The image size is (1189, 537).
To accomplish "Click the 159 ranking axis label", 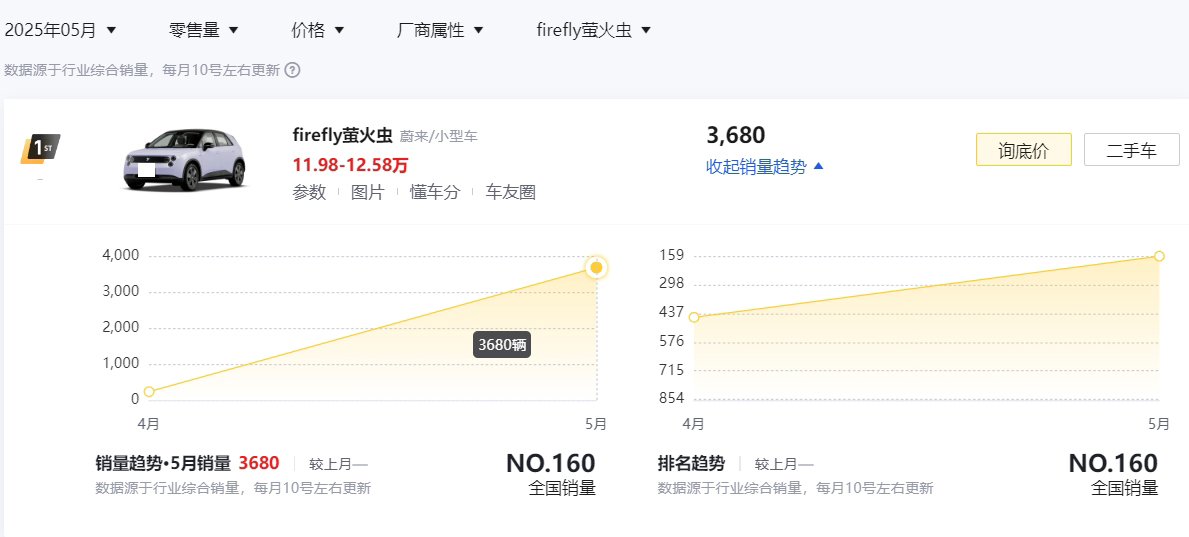I will click(x=673, y=255).
